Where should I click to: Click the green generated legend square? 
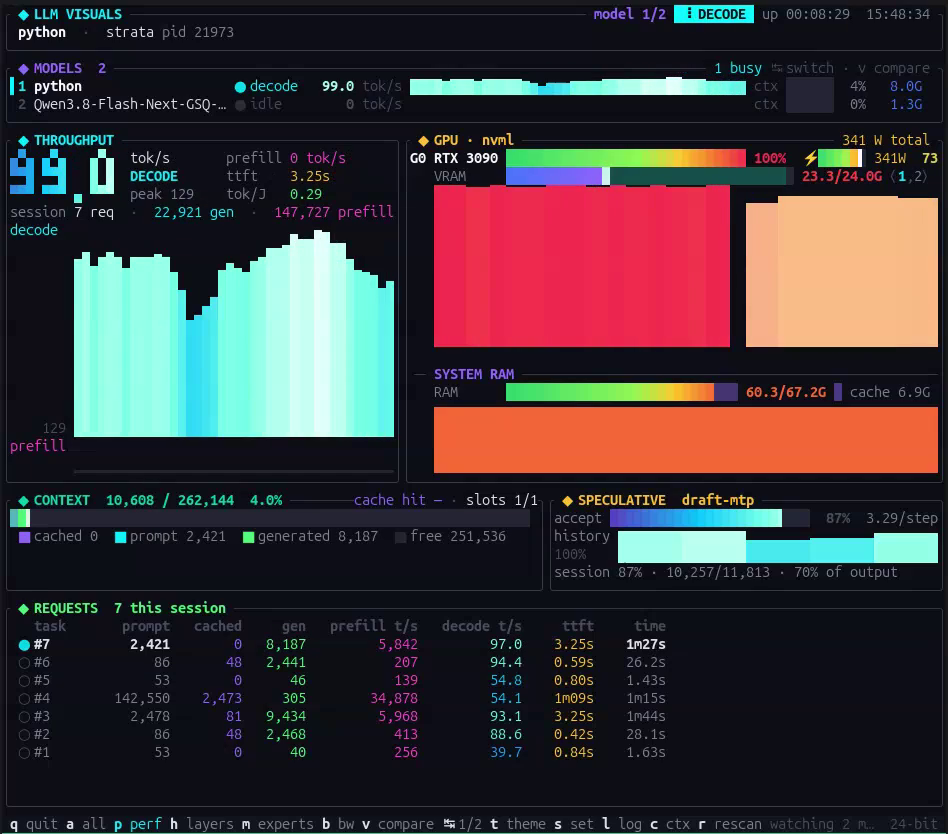pos(248,537)
